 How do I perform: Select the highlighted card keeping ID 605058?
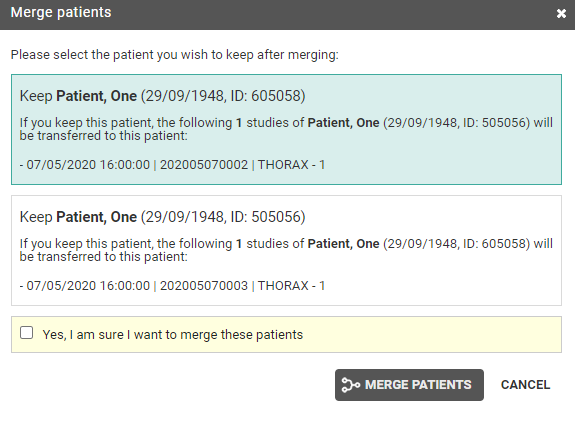[x=286, y=129]
